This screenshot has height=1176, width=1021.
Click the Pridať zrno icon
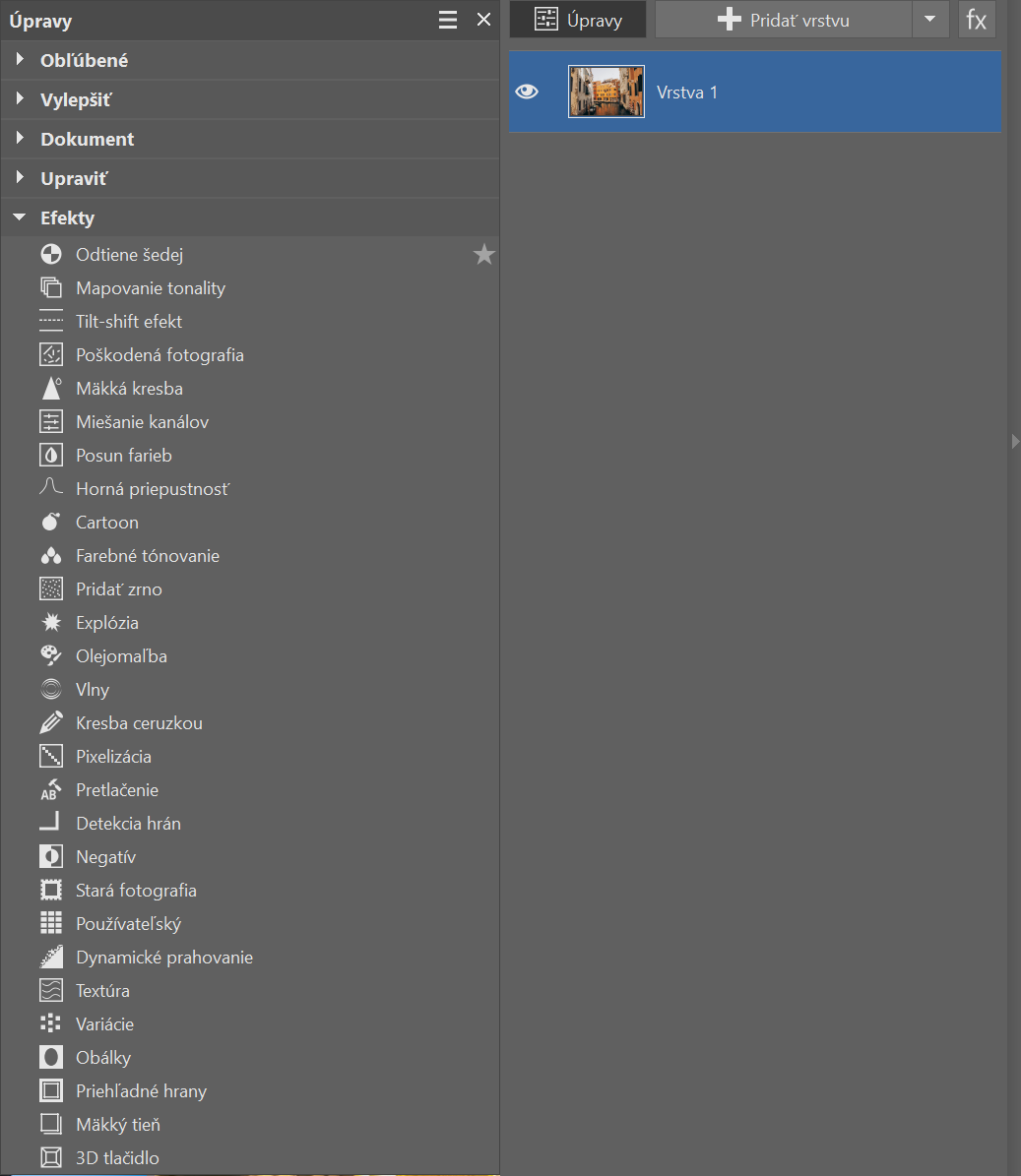pos(51,588)
